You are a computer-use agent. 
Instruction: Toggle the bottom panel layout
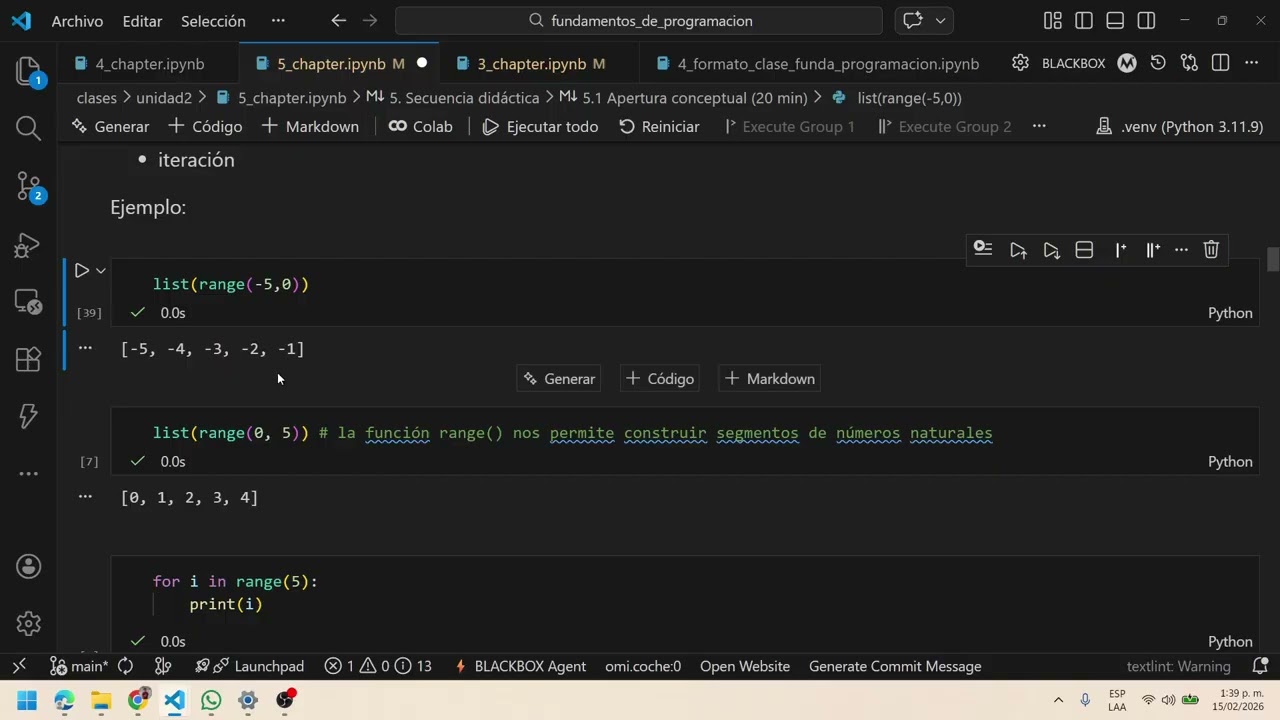coord(1115,20)
